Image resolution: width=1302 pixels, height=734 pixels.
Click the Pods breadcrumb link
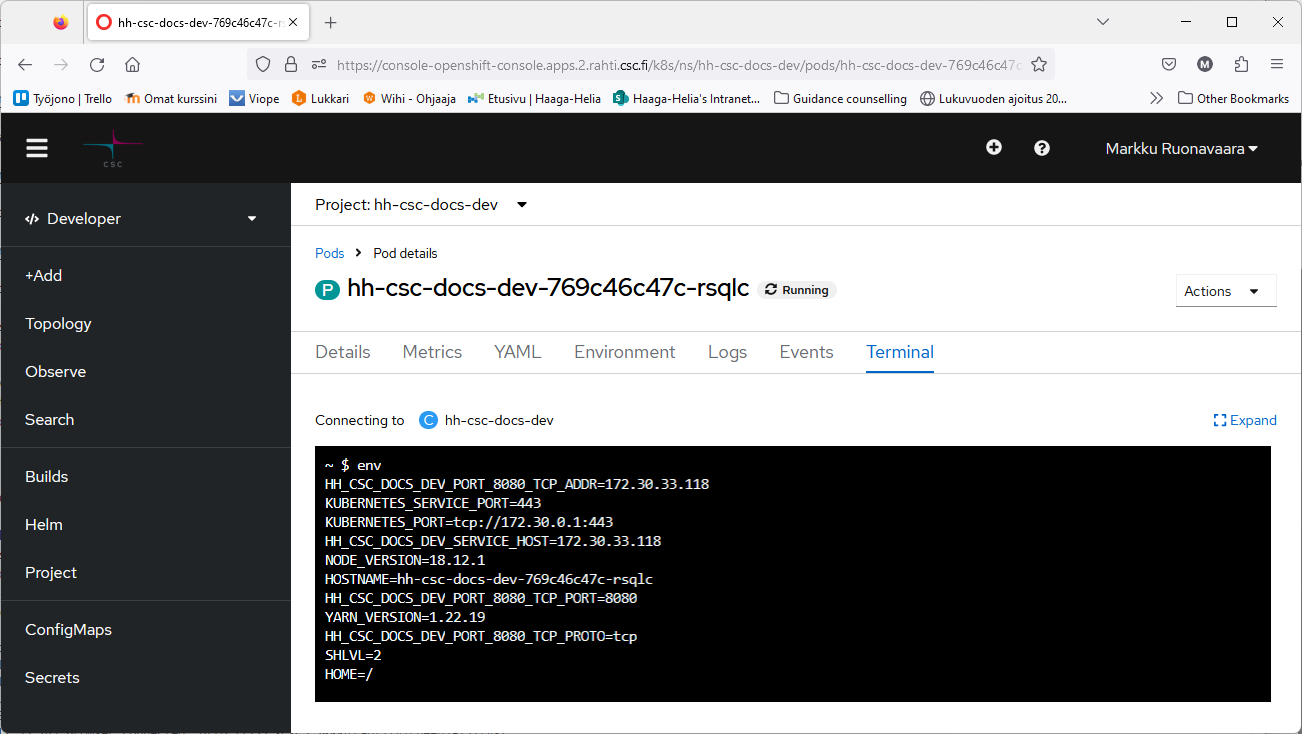click(329, 253)
